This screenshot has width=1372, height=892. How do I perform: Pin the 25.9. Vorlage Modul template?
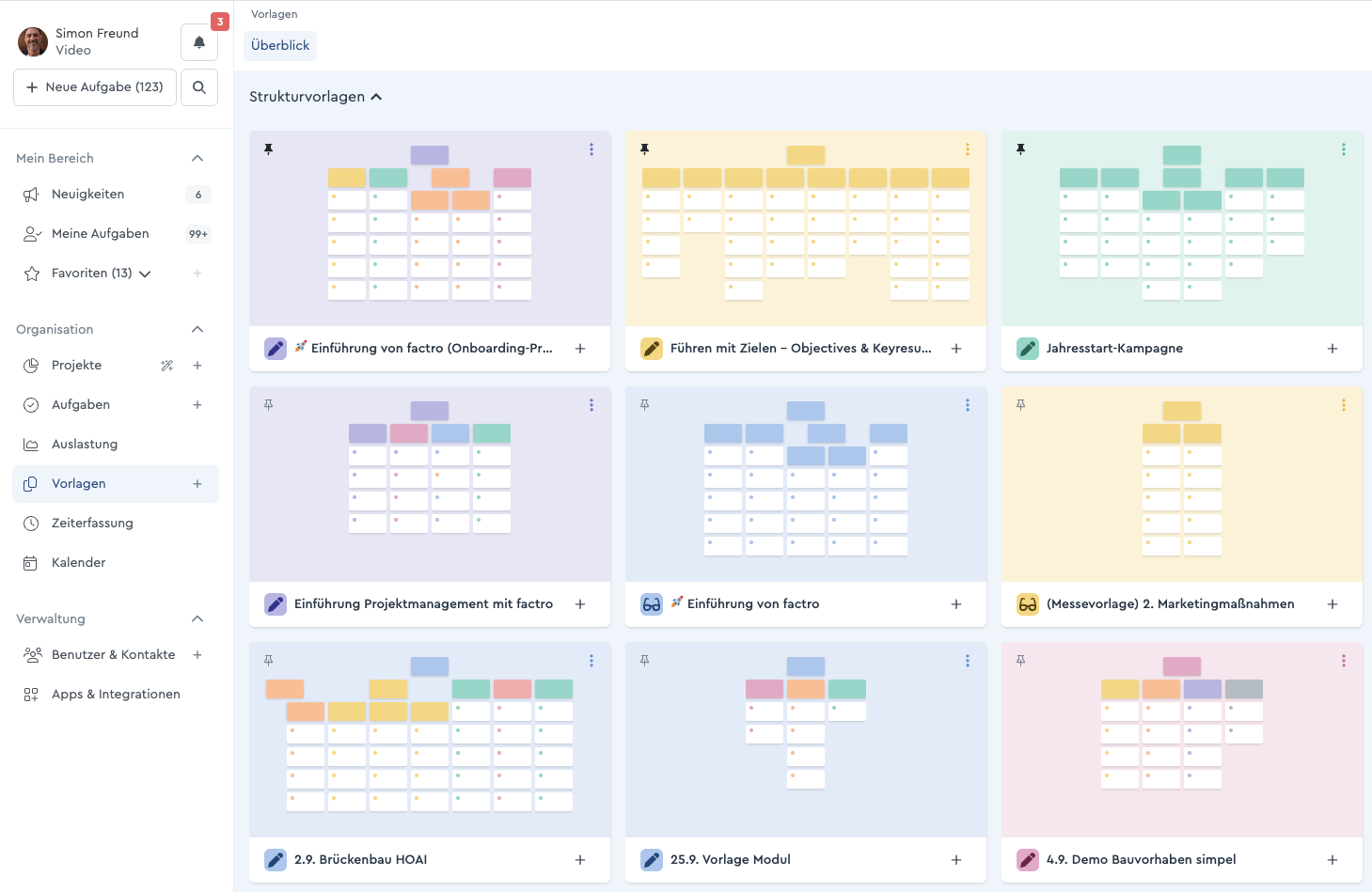645,661
